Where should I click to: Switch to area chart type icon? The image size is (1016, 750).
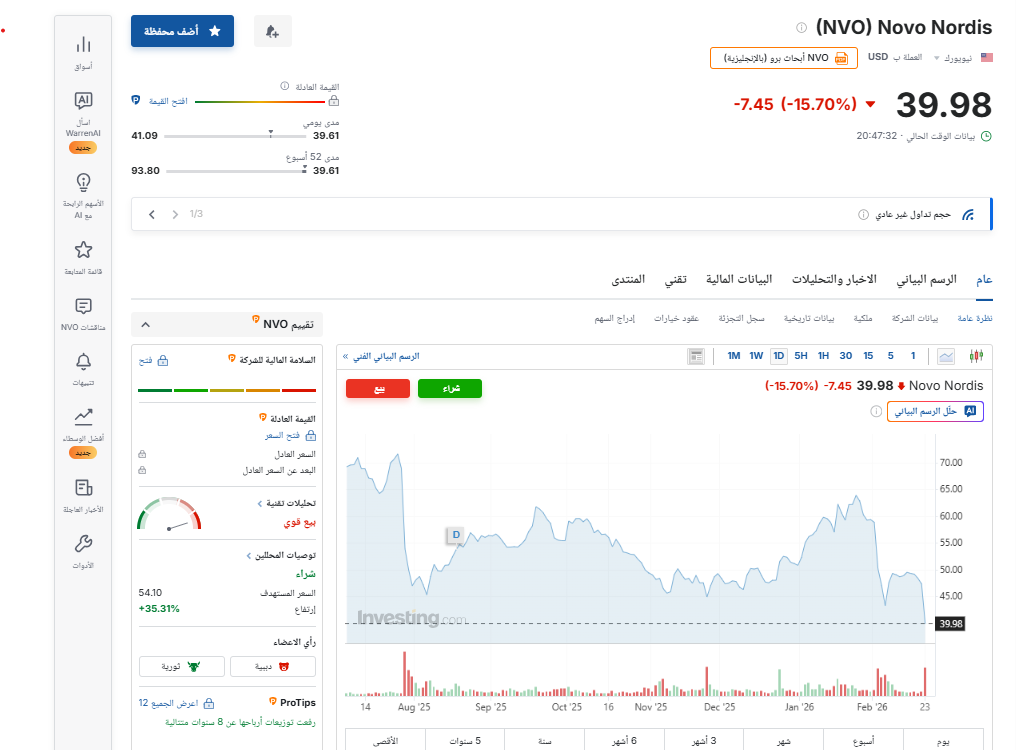tap(946, 356)
